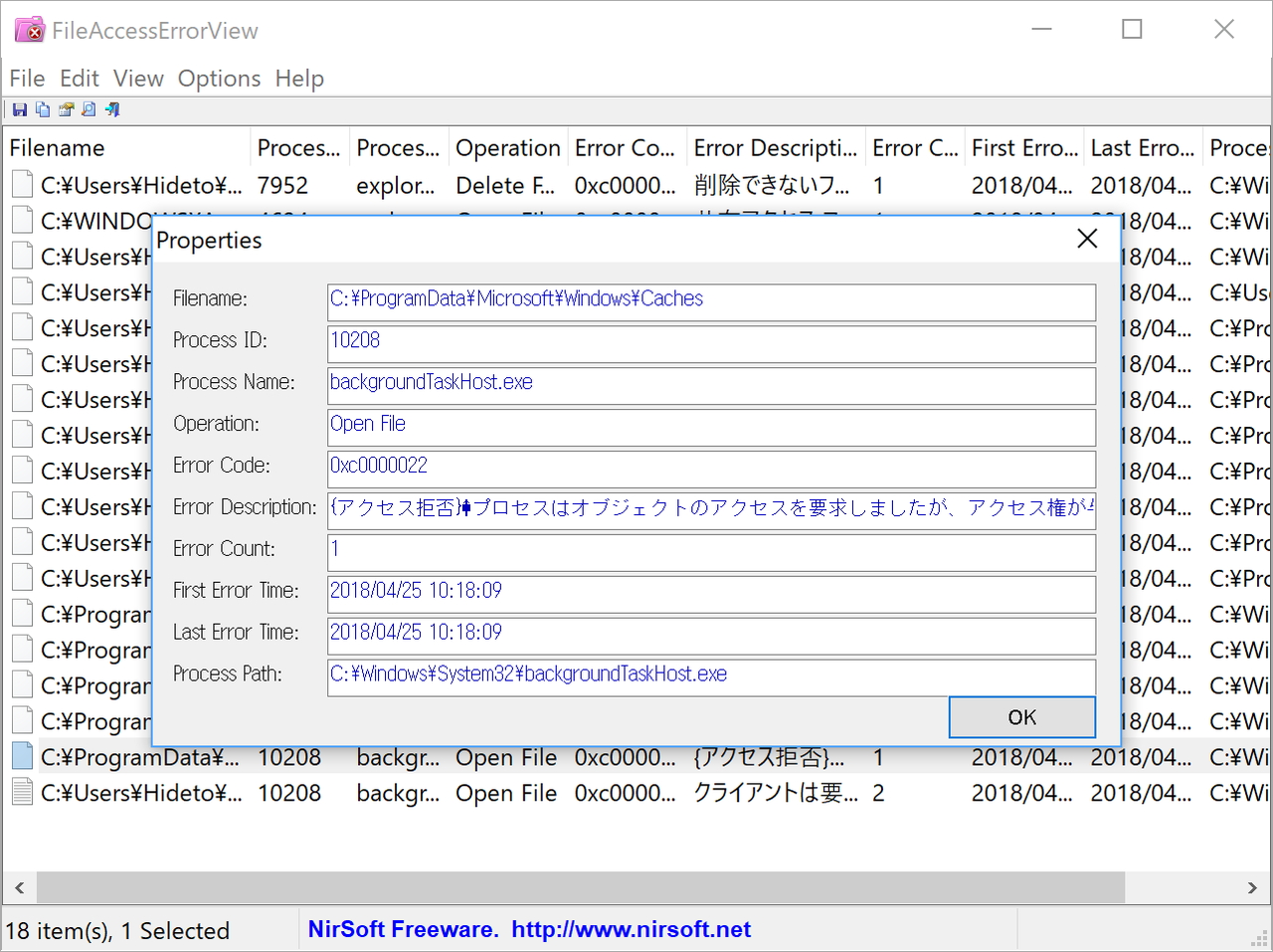Select the process ID cell 7952
Viewport: 1273px width, 952px height.
pyautogui.click(x=282, y=185)
